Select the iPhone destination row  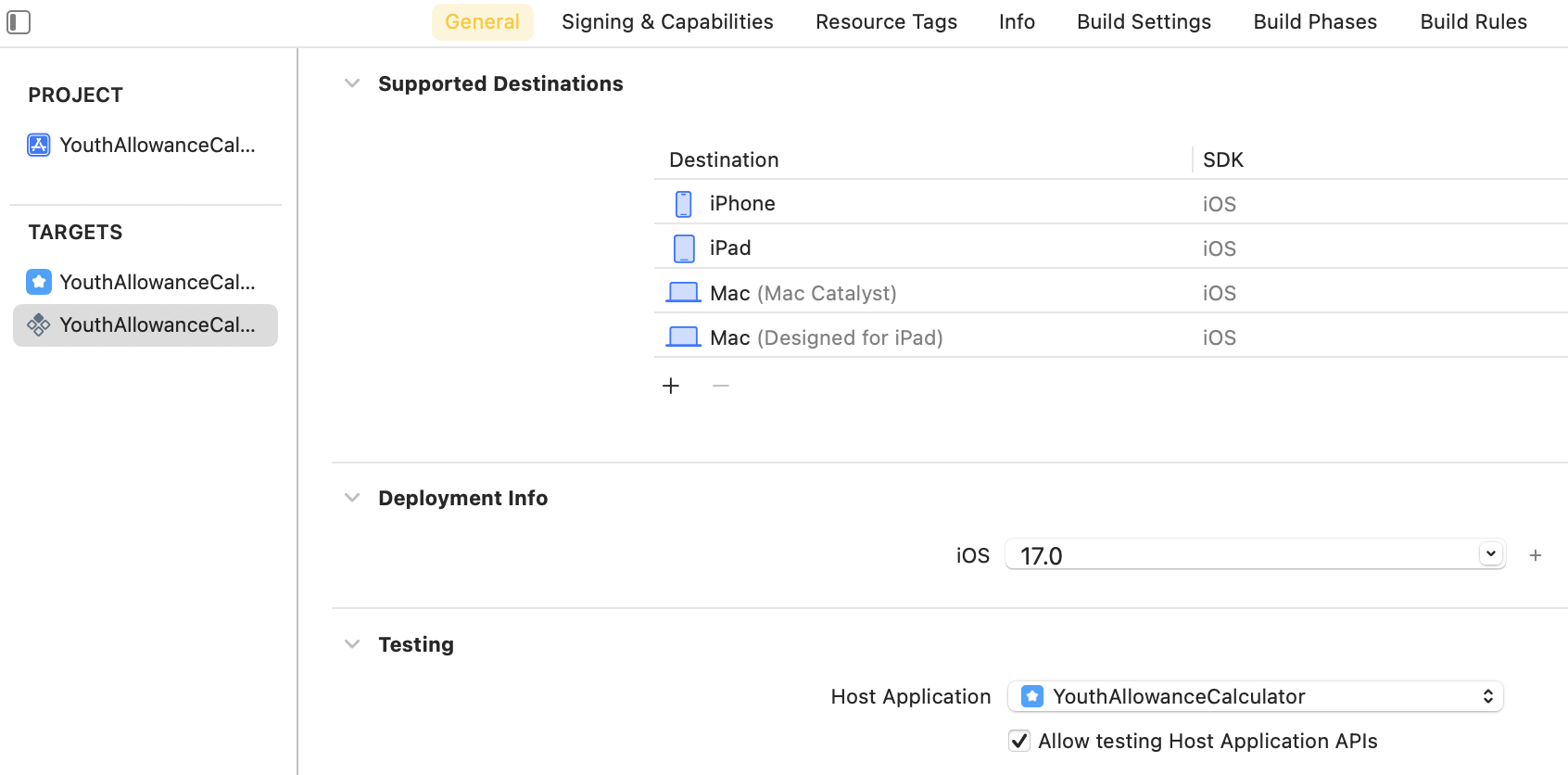[x=1110, y=203]
